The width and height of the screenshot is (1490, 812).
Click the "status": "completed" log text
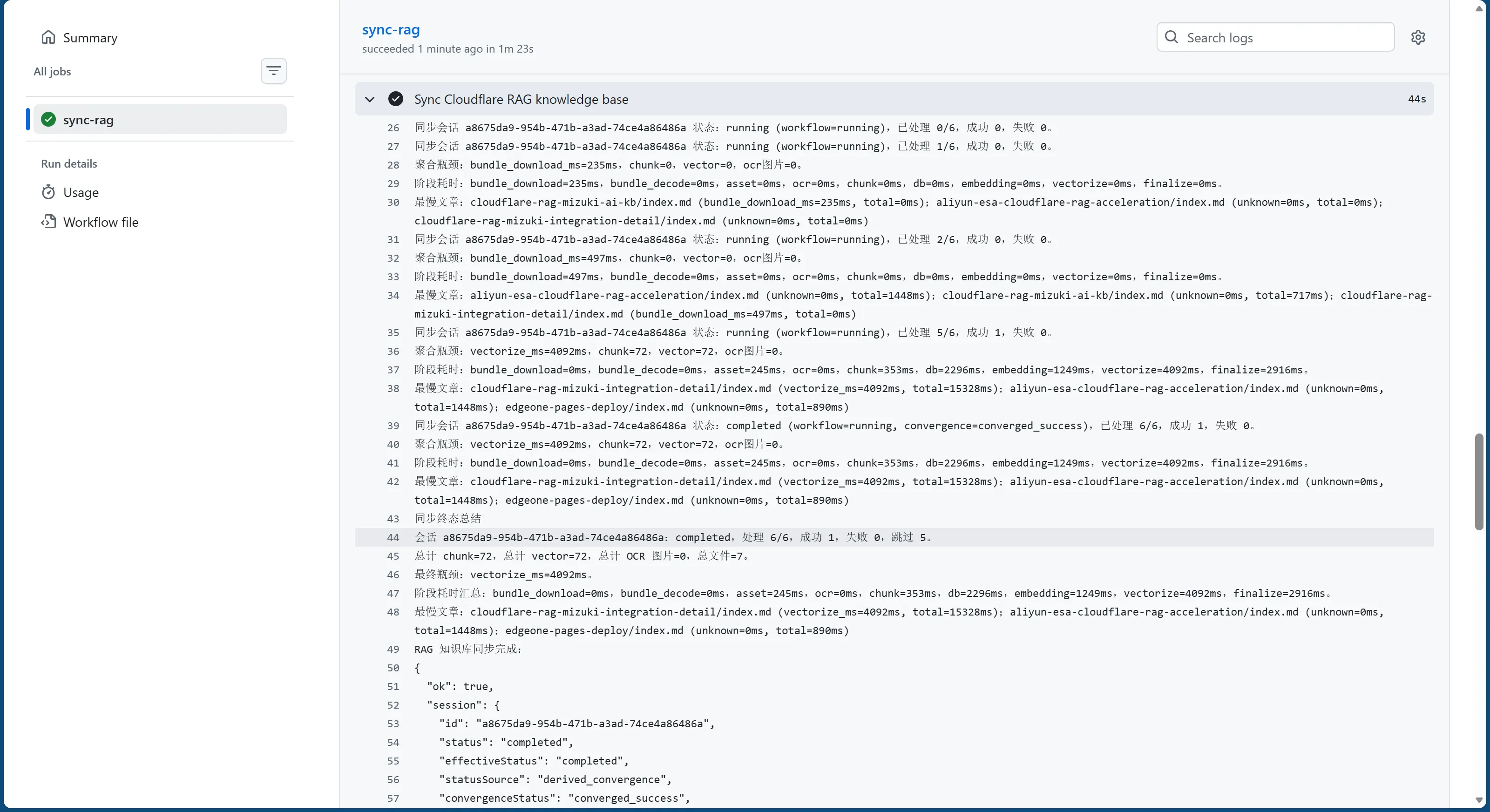(x=506, y=742)
